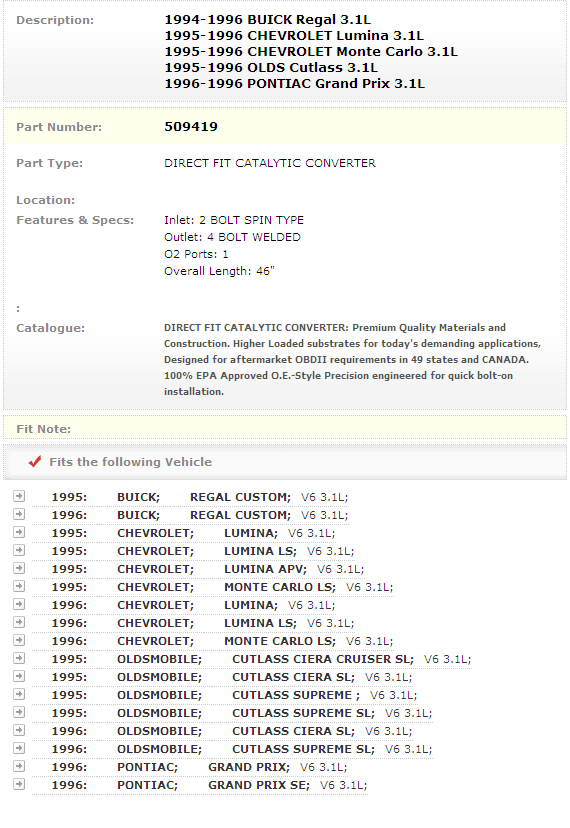
Task: Expand the 1995 Buick Regal Custom row arrow
Action: pos(19,496)
